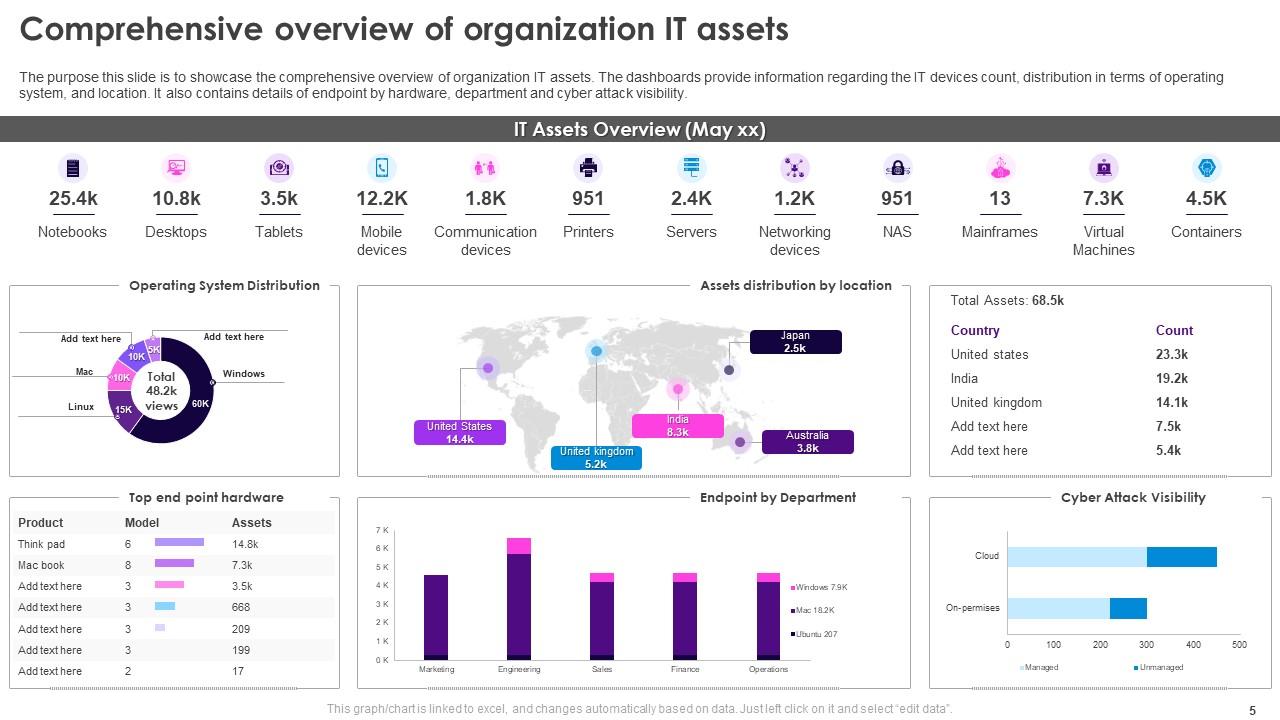Viewport: 1280px width, 720px height.
Task: Click the Cloud unmanaged bar segment
Action: (x=1181, y=557)
